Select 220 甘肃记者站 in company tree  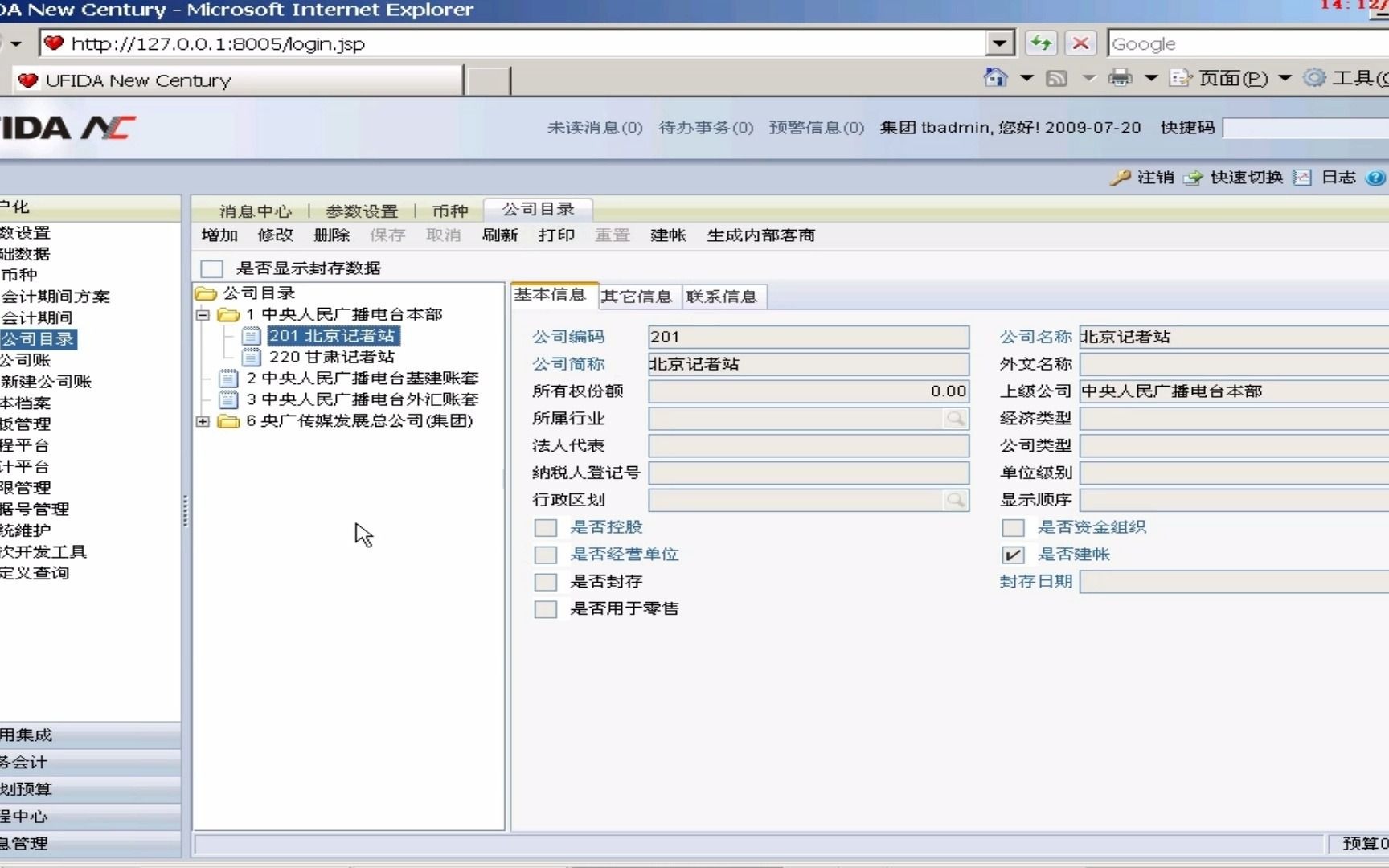pyautogui.click(x=332, y=357)
